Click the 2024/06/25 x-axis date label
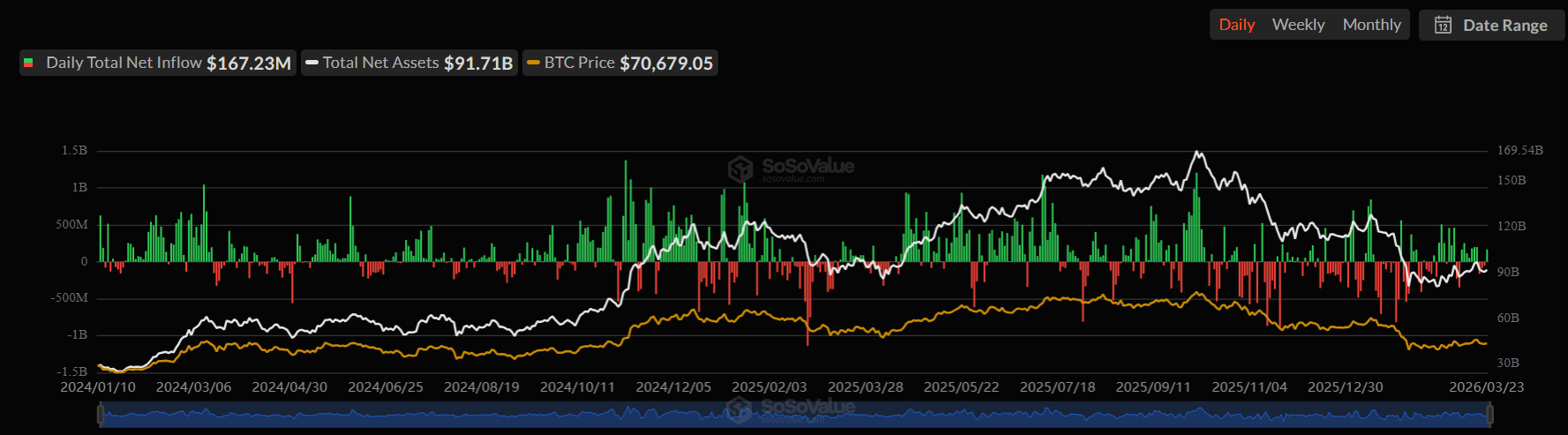Viewport: 1568px width, 435px height. [x=386, y=387]
